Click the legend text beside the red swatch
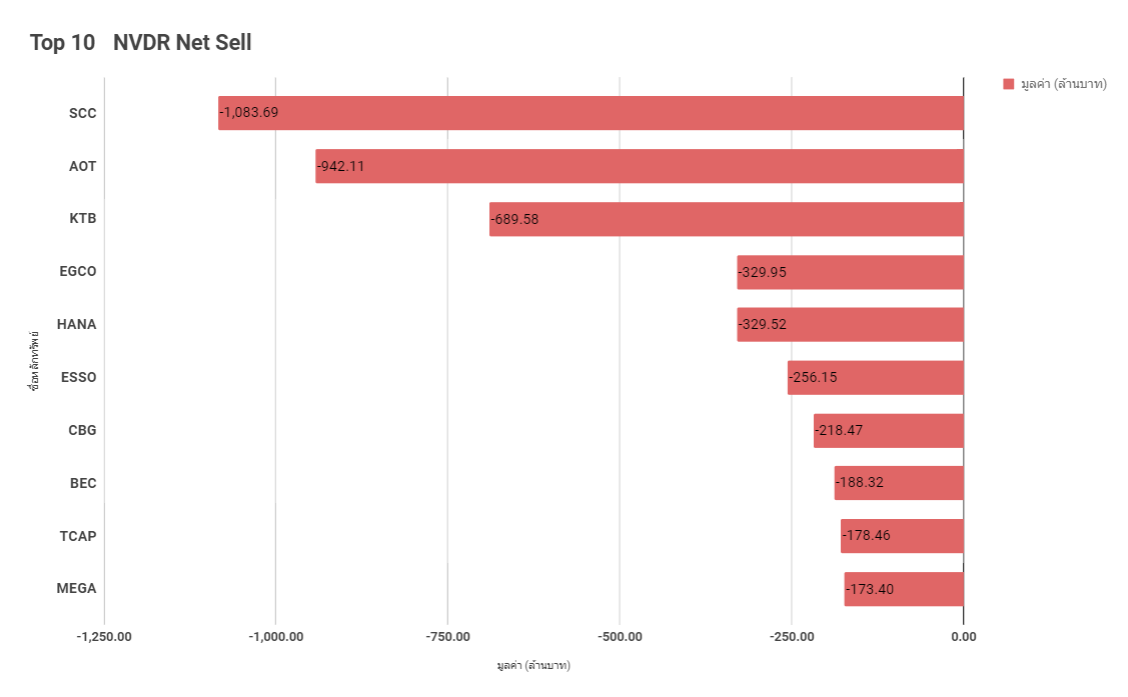Screen dimensions: 1128x697 pos(1063,84)
